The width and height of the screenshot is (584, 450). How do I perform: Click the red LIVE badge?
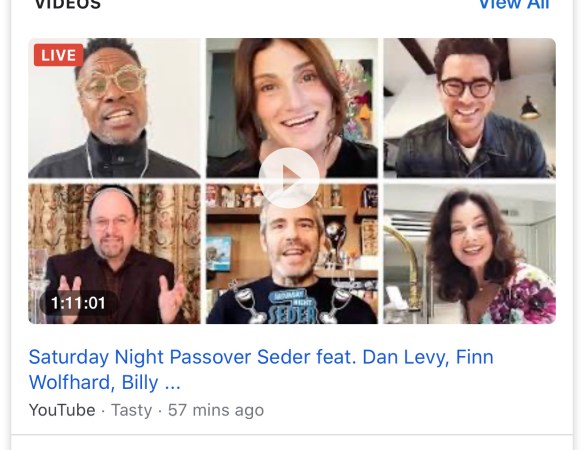[x=59, y=55]
